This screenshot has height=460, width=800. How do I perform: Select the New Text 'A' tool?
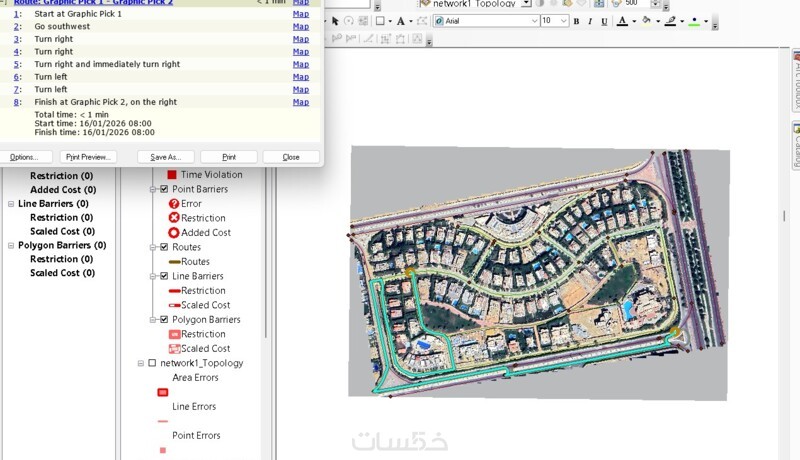click(x=401, y=21)
